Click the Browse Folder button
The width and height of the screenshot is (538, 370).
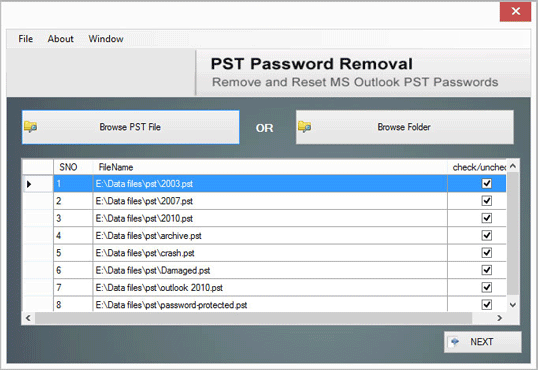[405, 127]
